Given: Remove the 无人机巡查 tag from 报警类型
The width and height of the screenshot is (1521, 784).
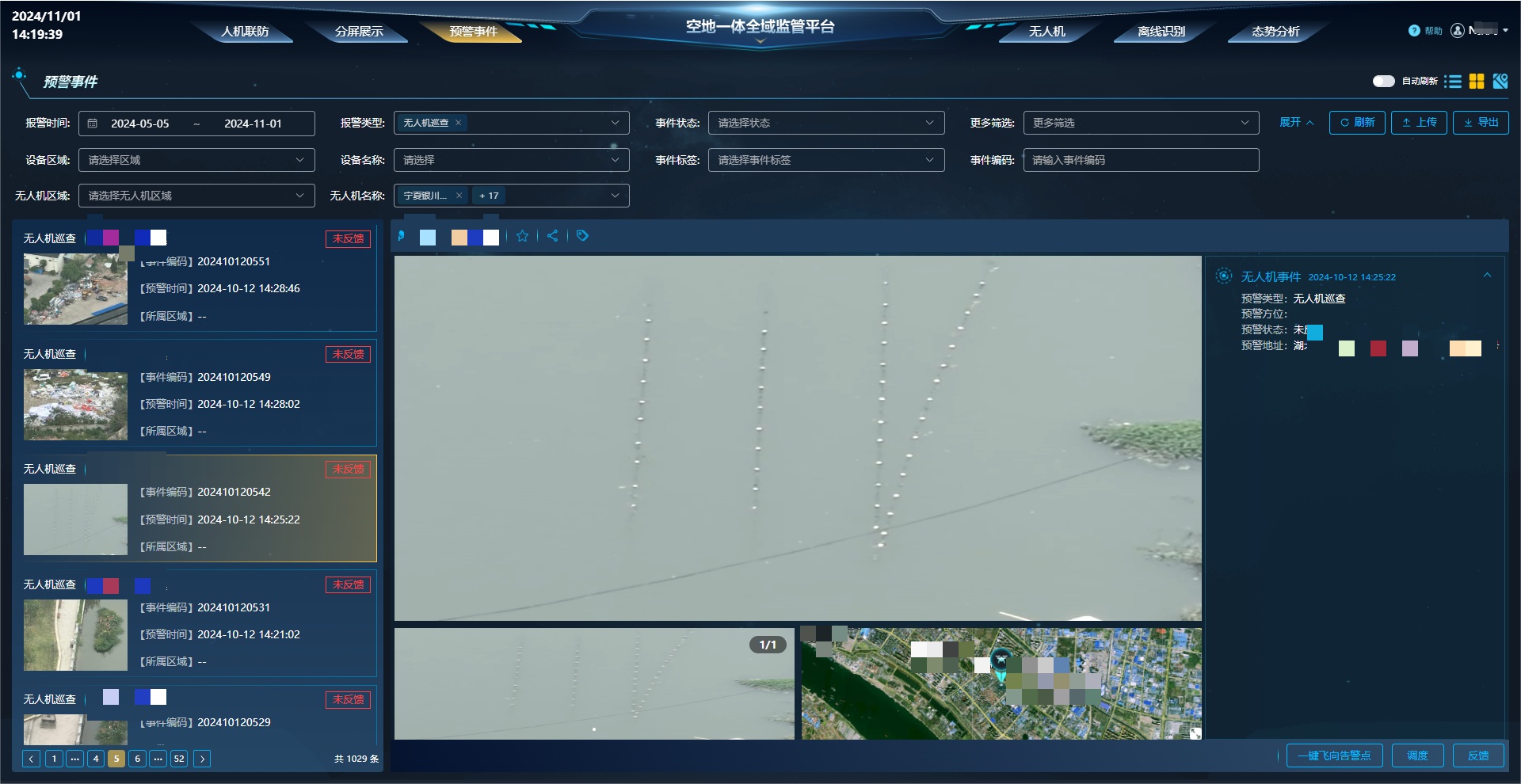Looking at the screenshot, I should click(458, 123).
